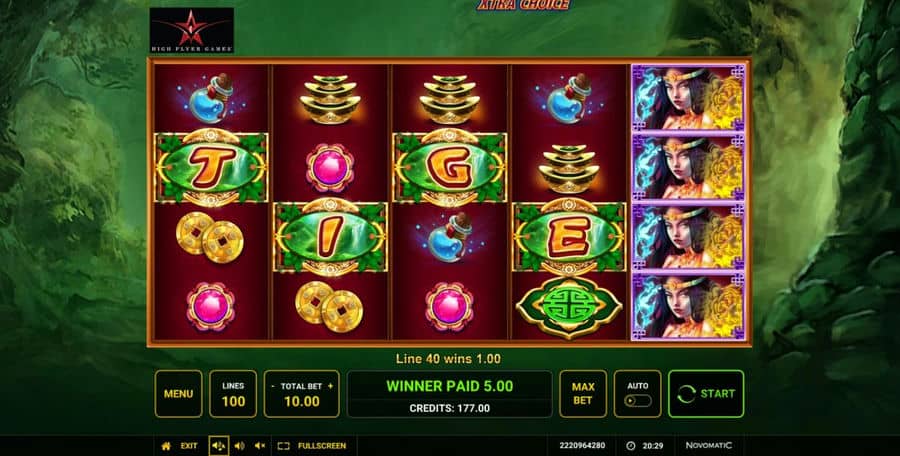The height and width of the screenshot is (456, 900).
Task: Open the LINES 100 selector
Action: click(233, 394)
